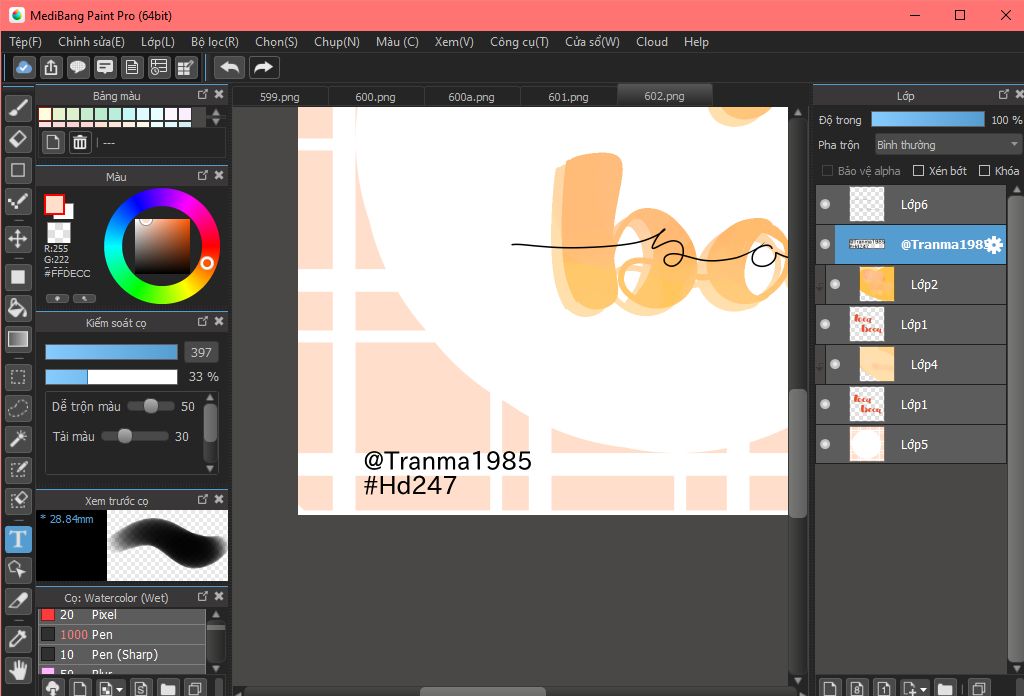
Task: Hide the Lớp5 layer
Action: (x=825, y=444)
